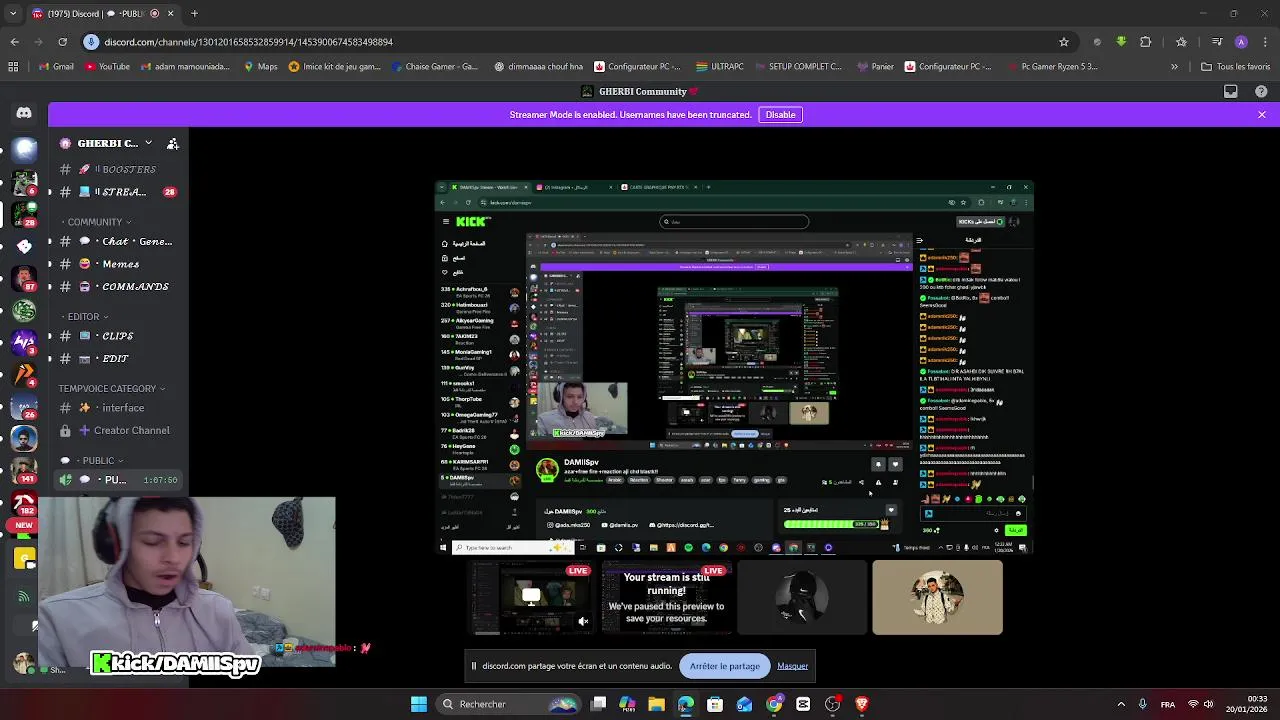Viewport: 1280px width, 720px height.
Task: Bookmark this page with the star icon
Action: click(x=1064, y=42)
